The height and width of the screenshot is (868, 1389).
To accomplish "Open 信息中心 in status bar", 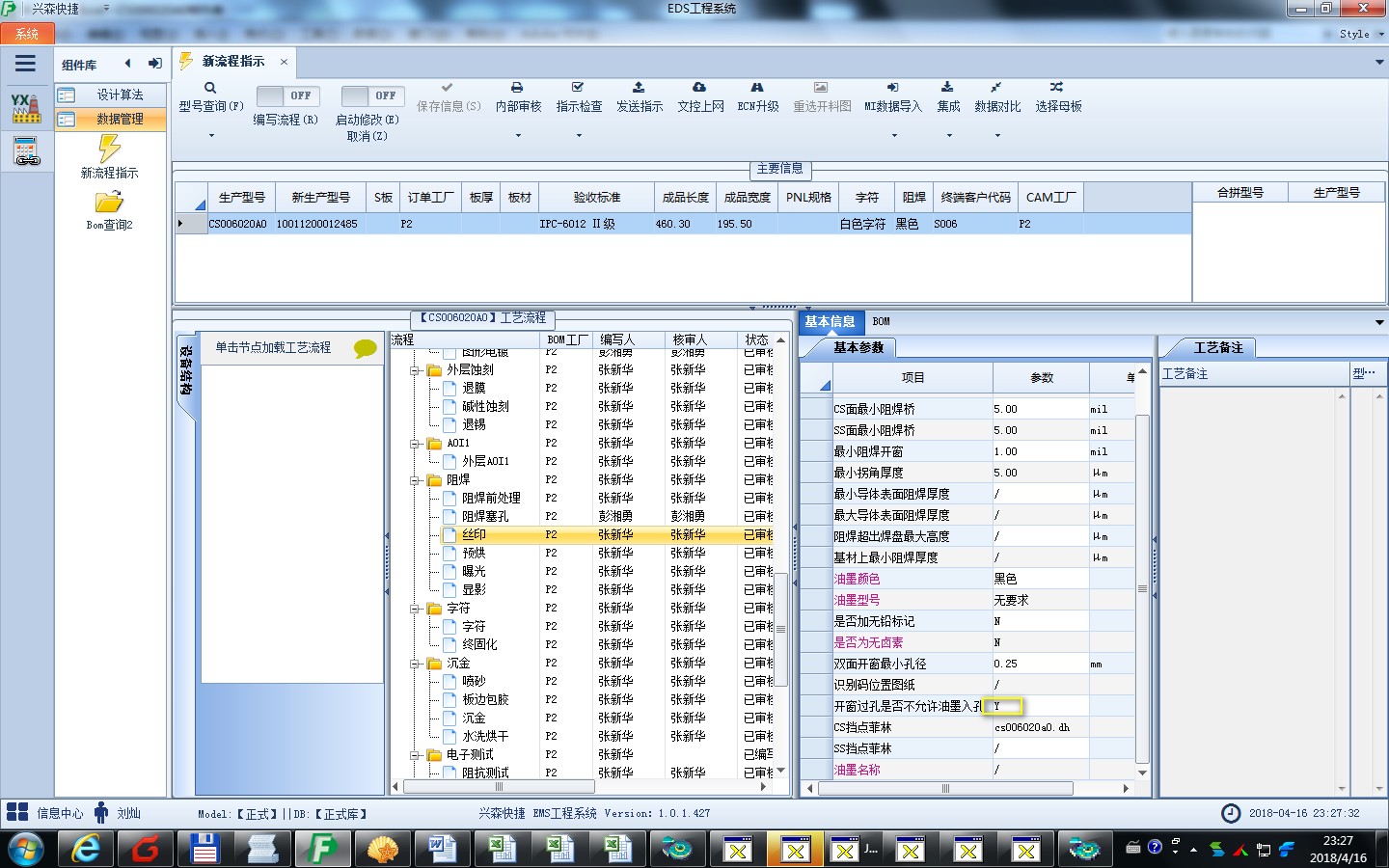I will [44, 813].
